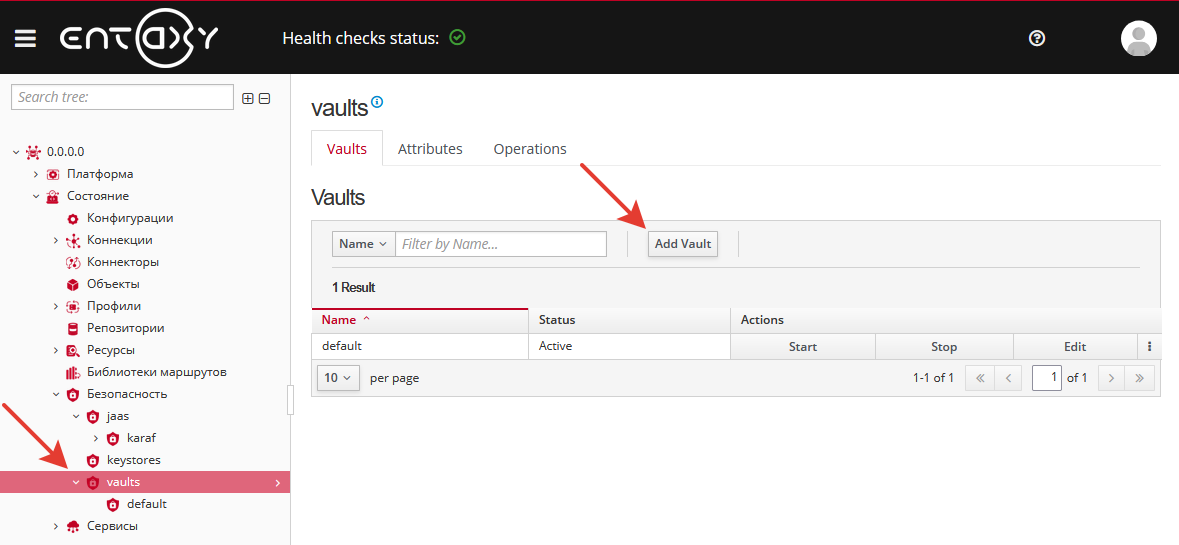Click the info icon beside vaults title
Image resolution: width=1179 pixels, height=545 pixels.
(377, 102)
